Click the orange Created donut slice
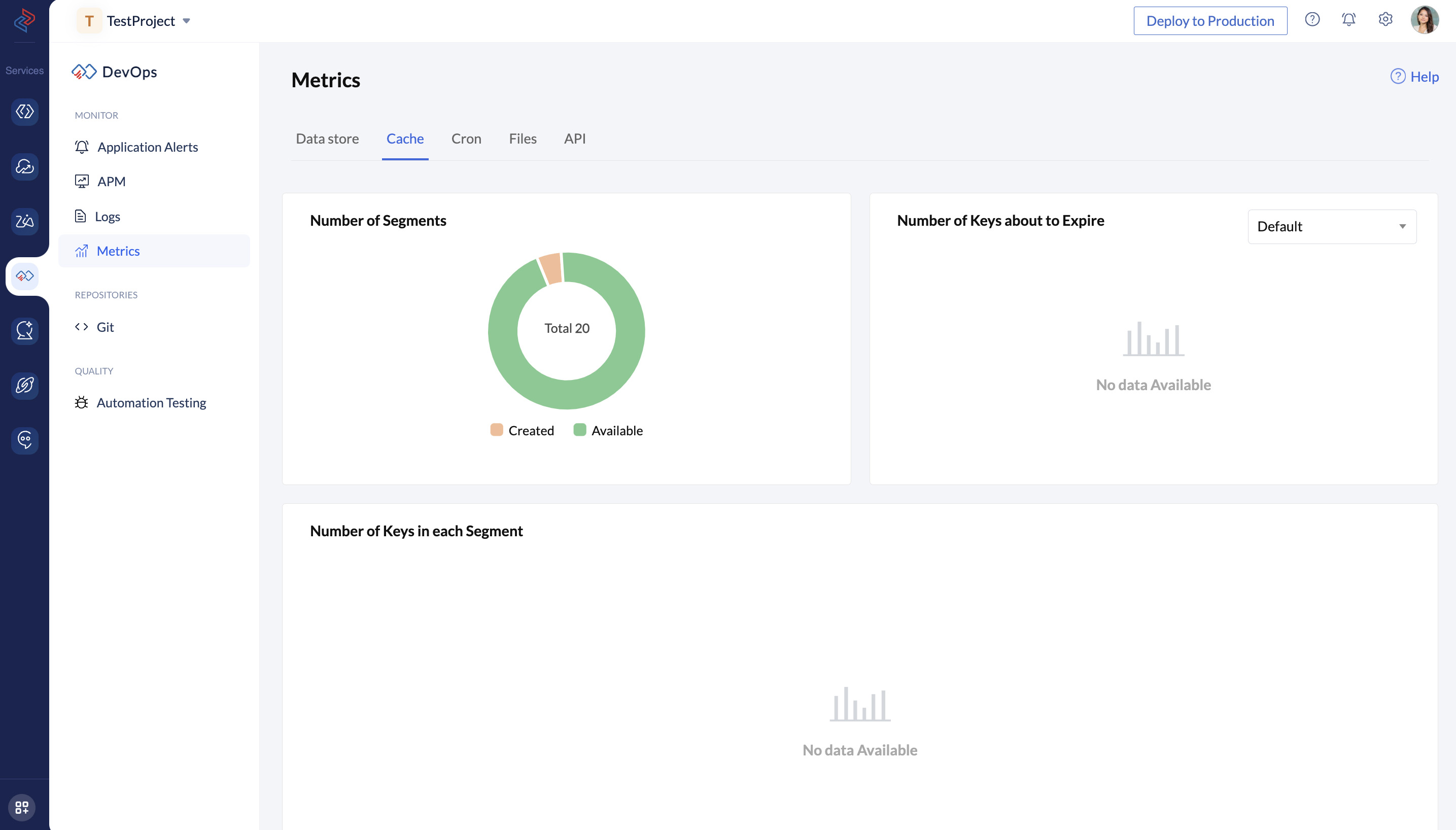This screenshot has width=1456, height=830. click(551, 267)
